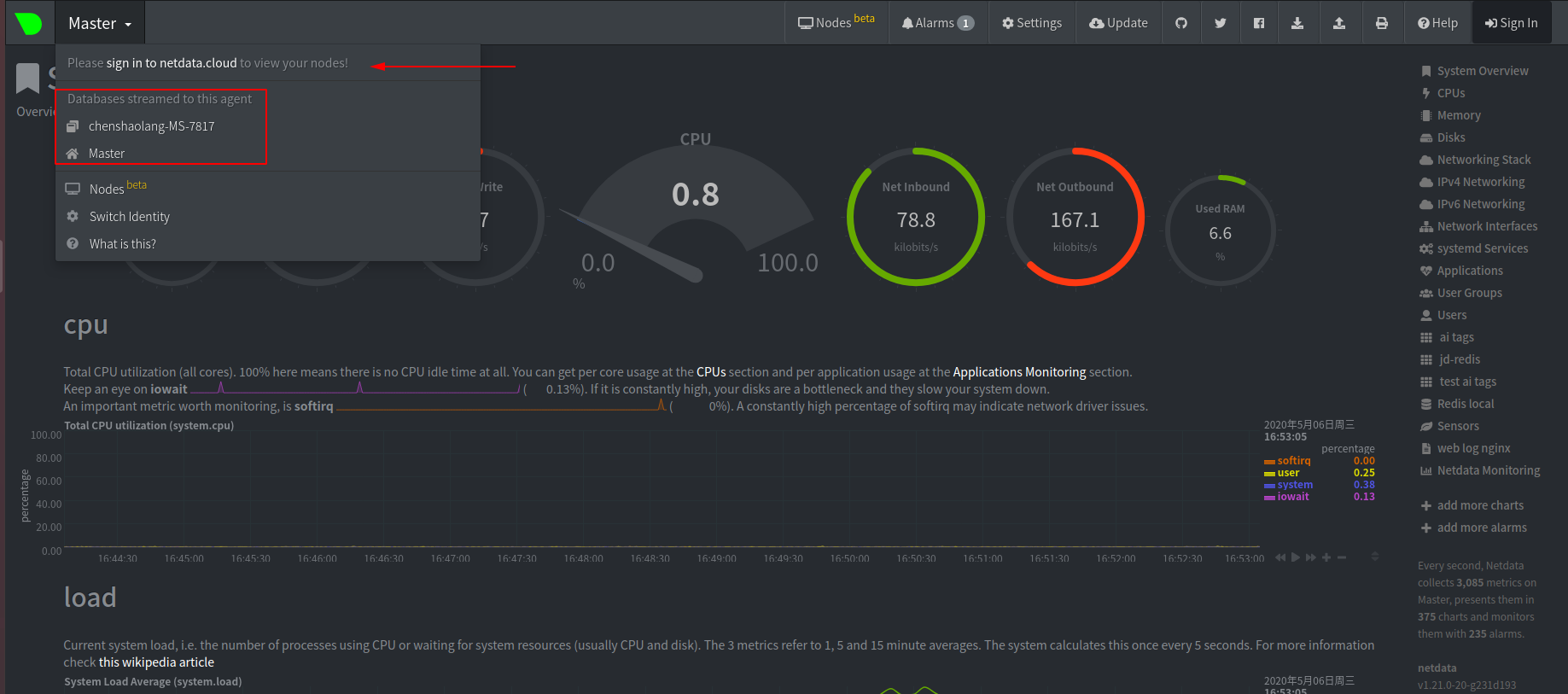Follow the Applications Monitoring link
Viewport: 1568px width, 694px height.
(x=1019, y=372)
